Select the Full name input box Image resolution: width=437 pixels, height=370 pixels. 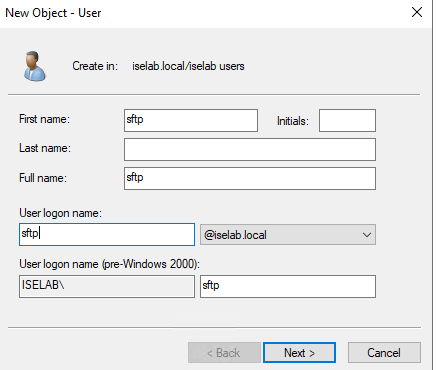tap(250, 179)
